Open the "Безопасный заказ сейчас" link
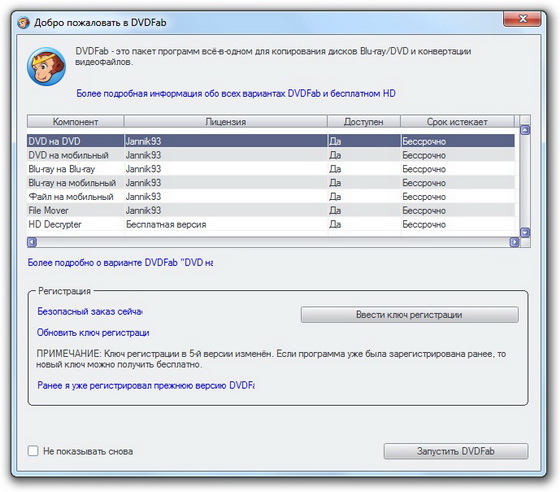Image resolution: width=560 pixels, height=492 pixels. 90,311
